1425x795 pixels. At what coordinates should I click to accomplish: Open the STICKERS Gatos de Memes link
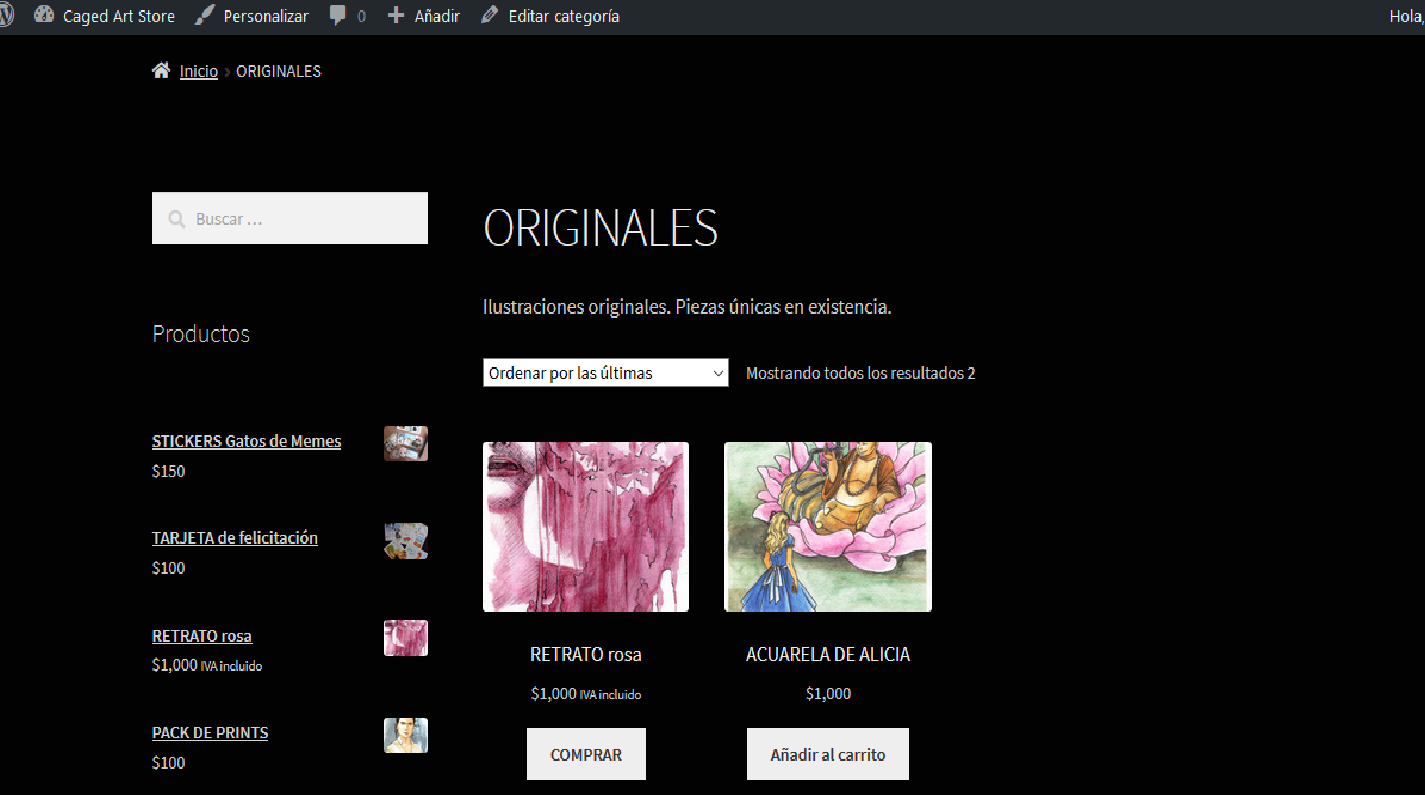click(246, 441)
